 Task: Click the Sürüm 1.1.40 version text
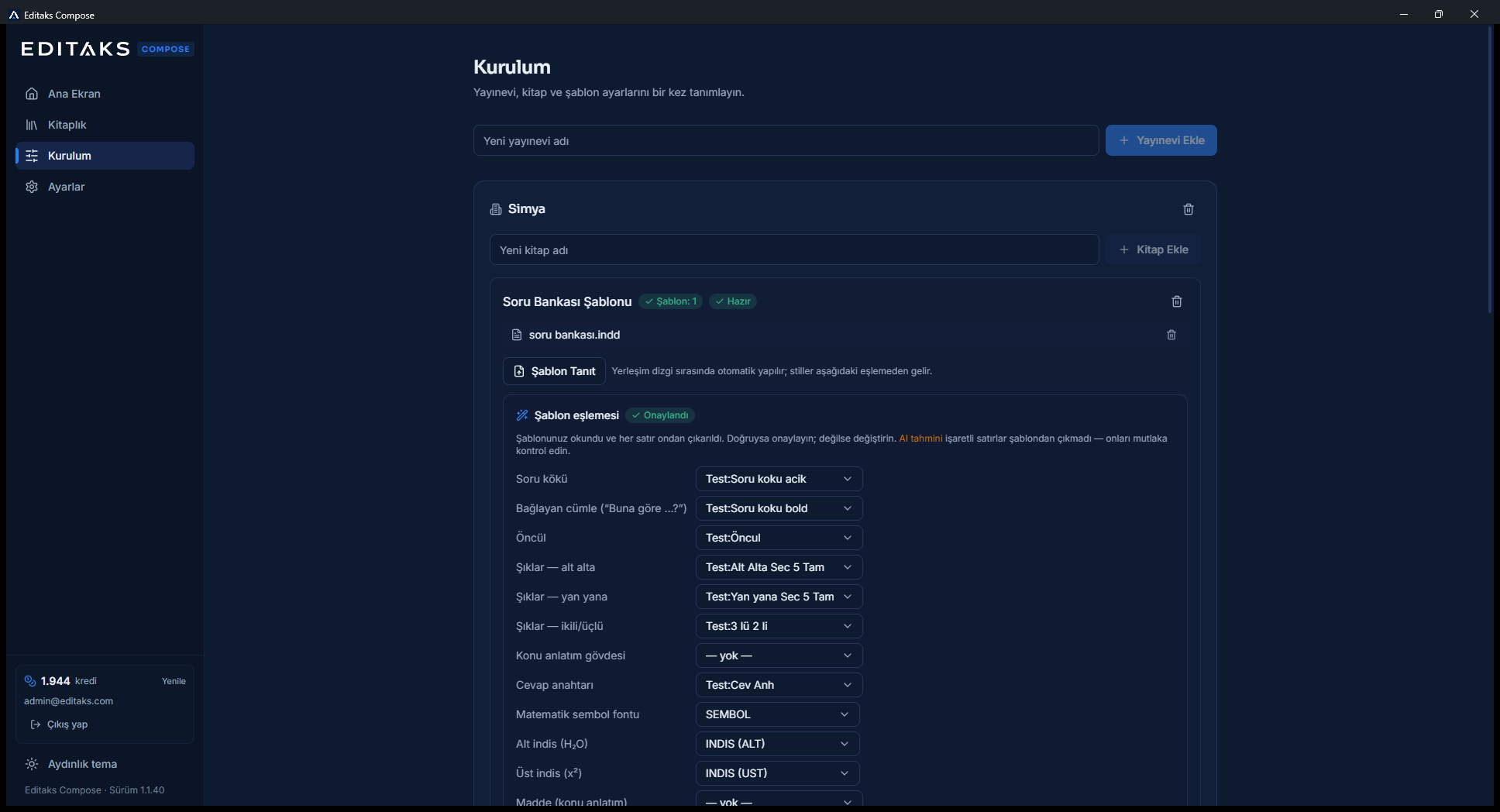pyautogui.click(x=136, y=790)
